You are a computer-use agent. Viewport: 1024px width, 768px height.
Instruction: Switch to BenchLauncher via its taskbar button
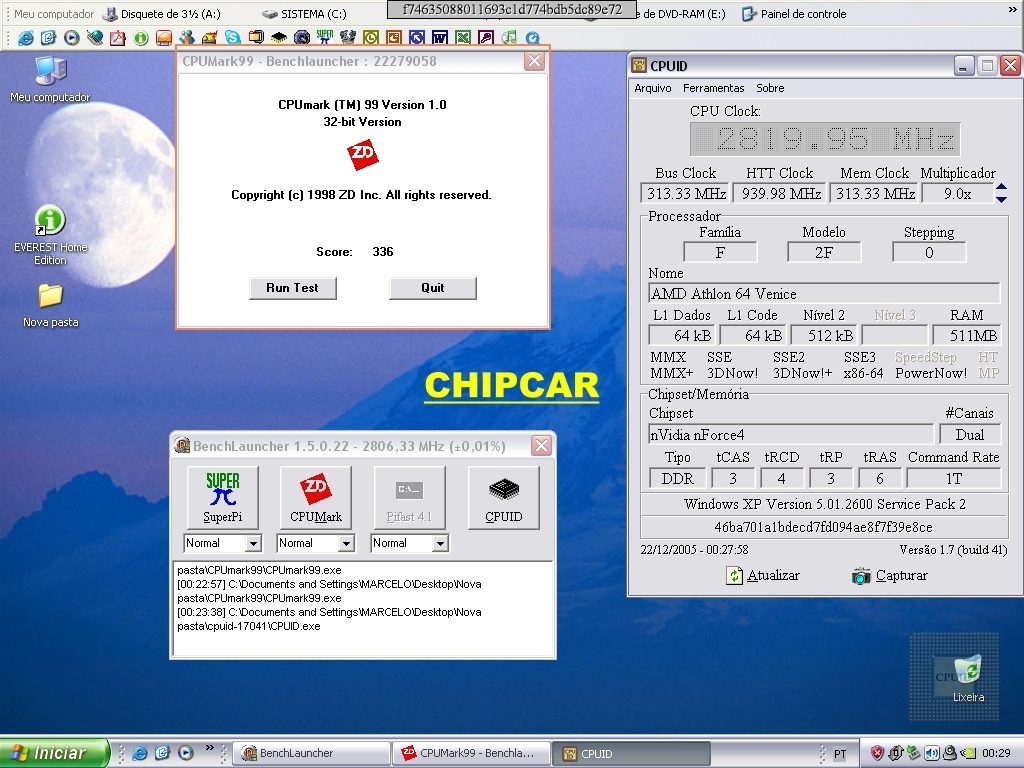(x=312, y=753)
